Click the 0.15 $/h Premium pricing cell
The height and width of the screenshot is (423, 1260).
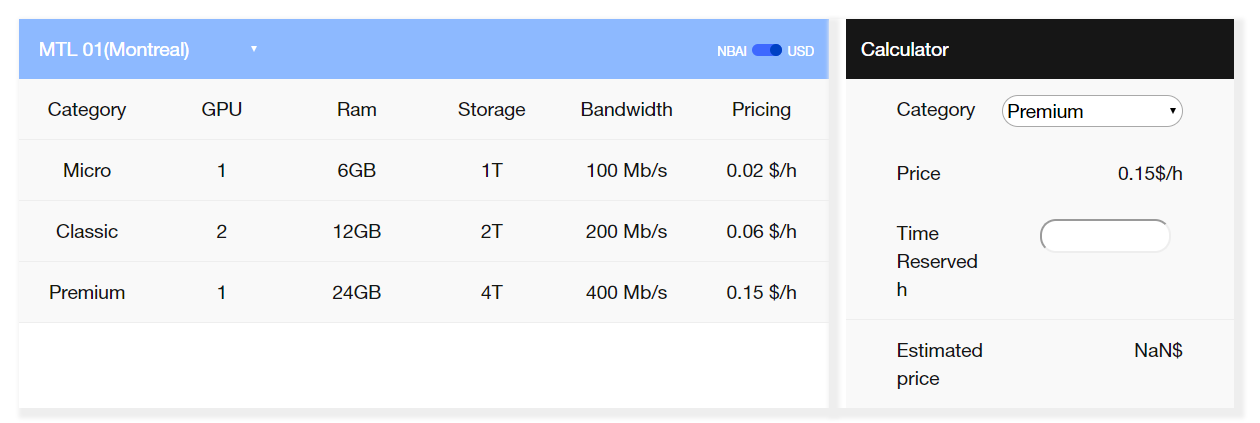point(761,292)
